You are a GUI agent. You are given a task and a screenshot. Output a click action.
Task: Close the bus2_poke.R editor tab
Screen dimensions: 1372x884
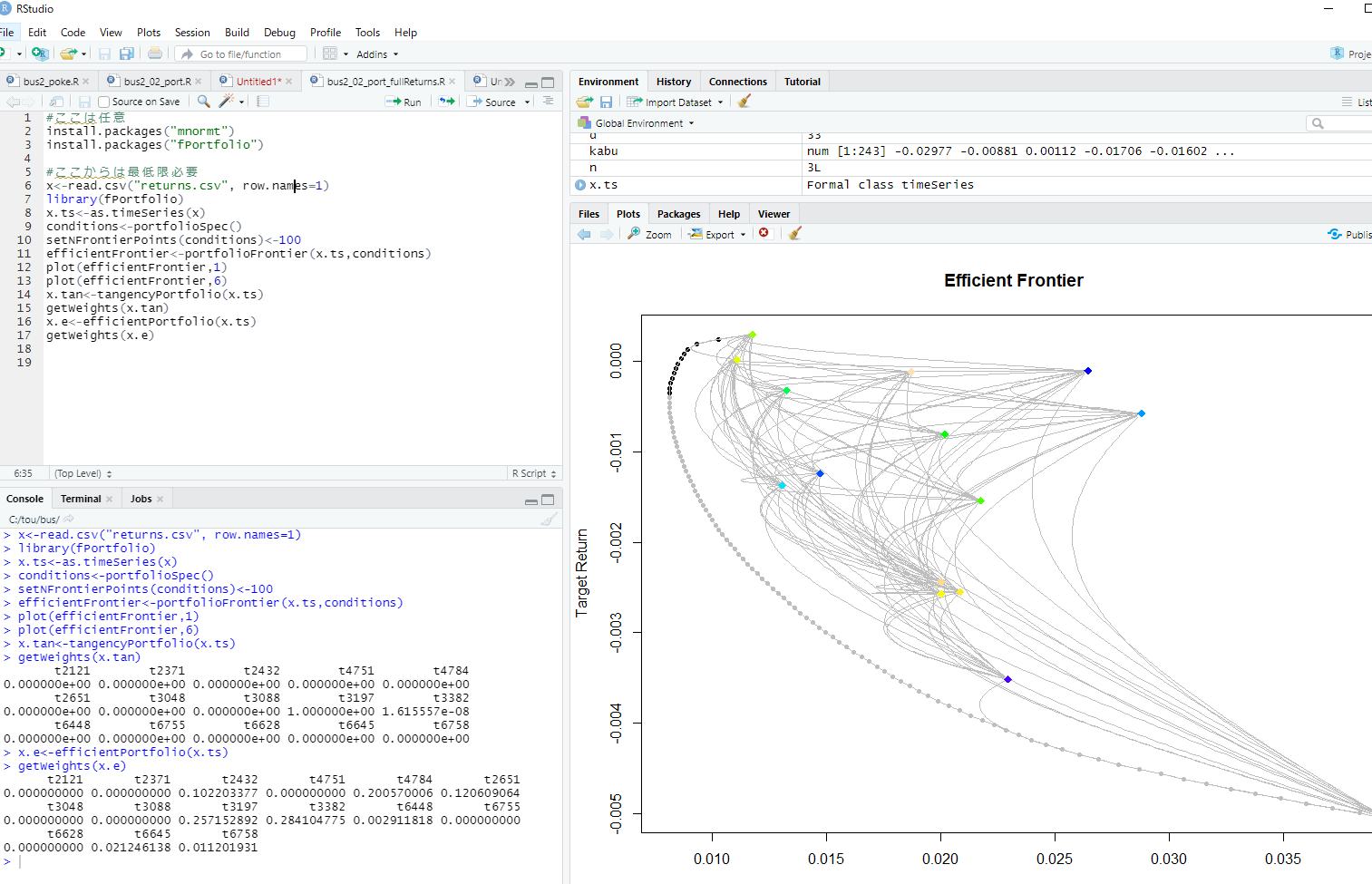86,82
